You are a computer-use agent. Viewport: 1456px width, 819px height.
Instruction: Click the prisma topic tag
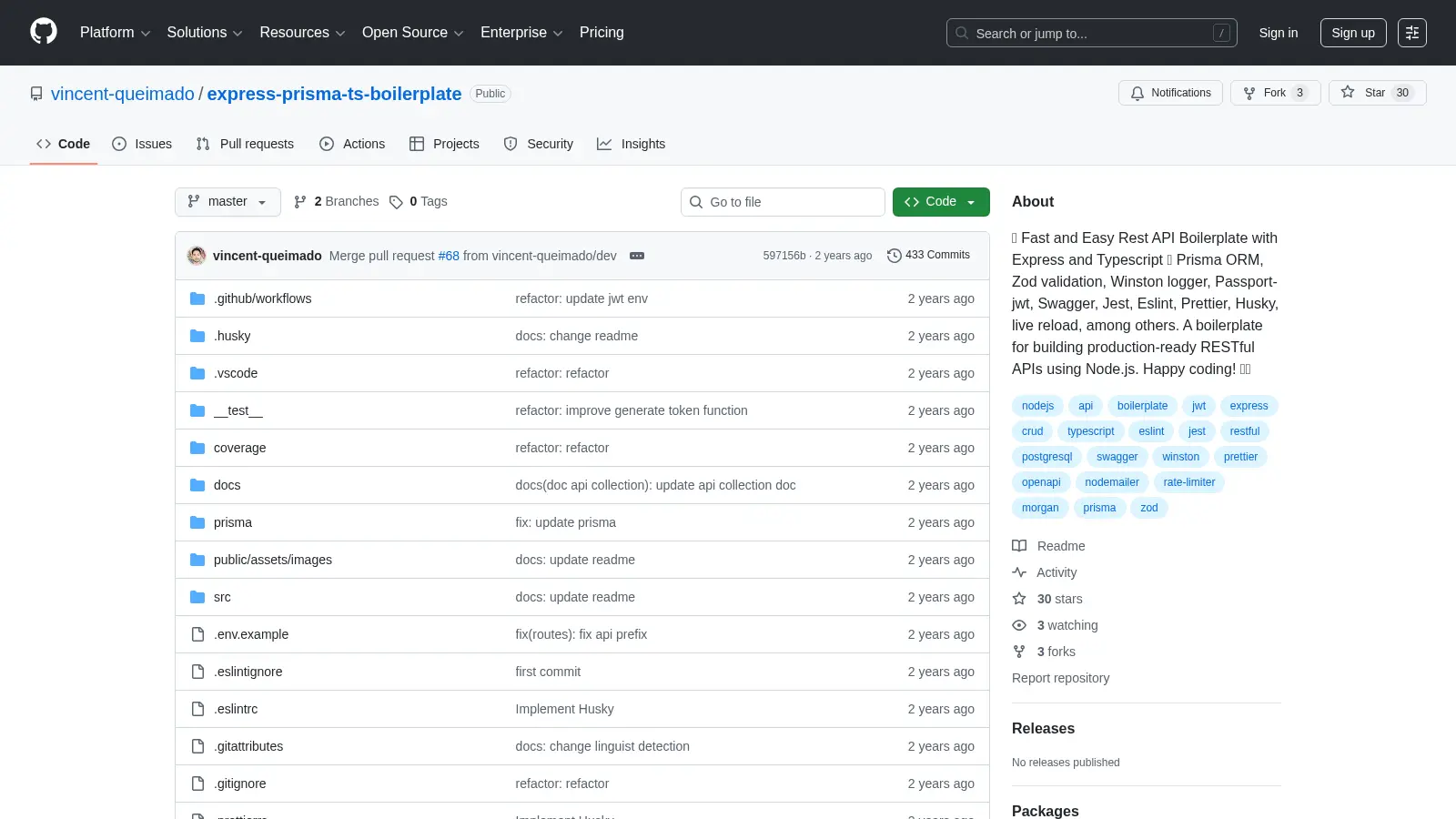click(x=1099, y=508)
